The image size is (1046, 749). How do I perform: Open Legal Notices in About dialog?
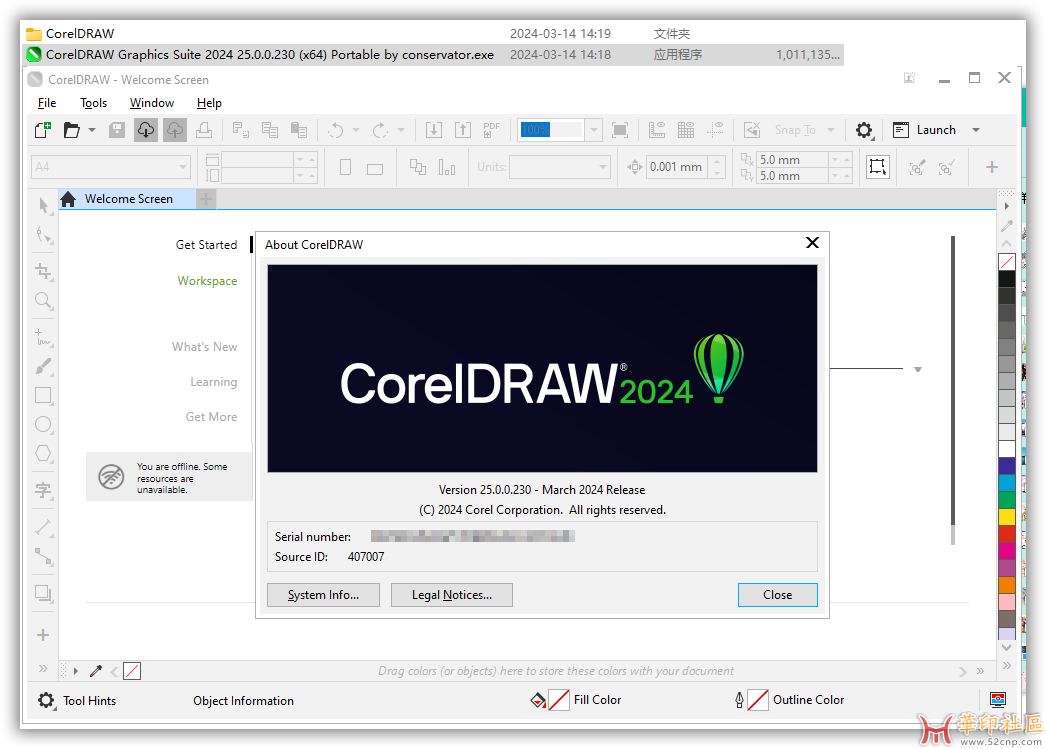pos(452,595)
